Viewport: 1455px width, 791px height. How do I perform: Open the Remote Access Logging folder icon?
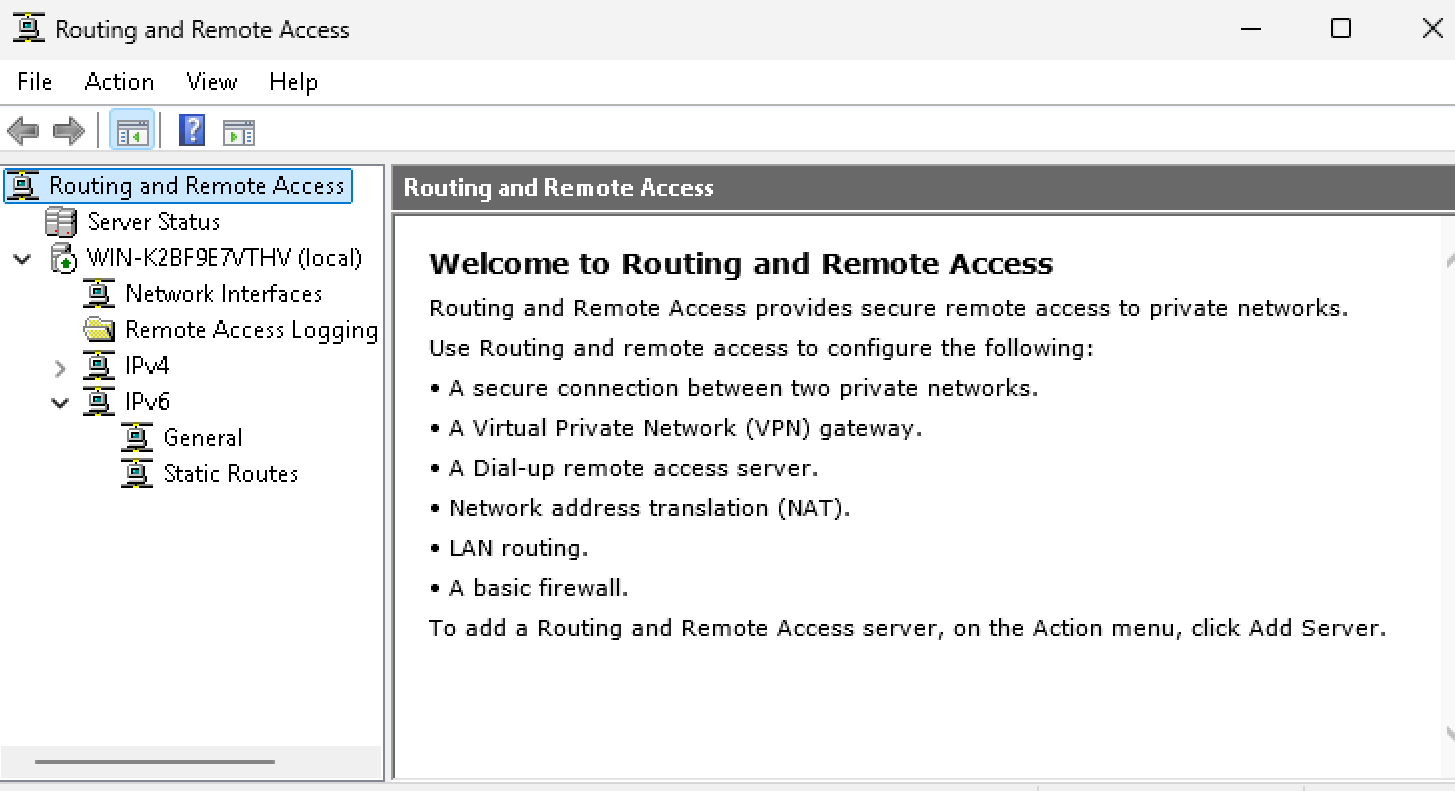98,330
